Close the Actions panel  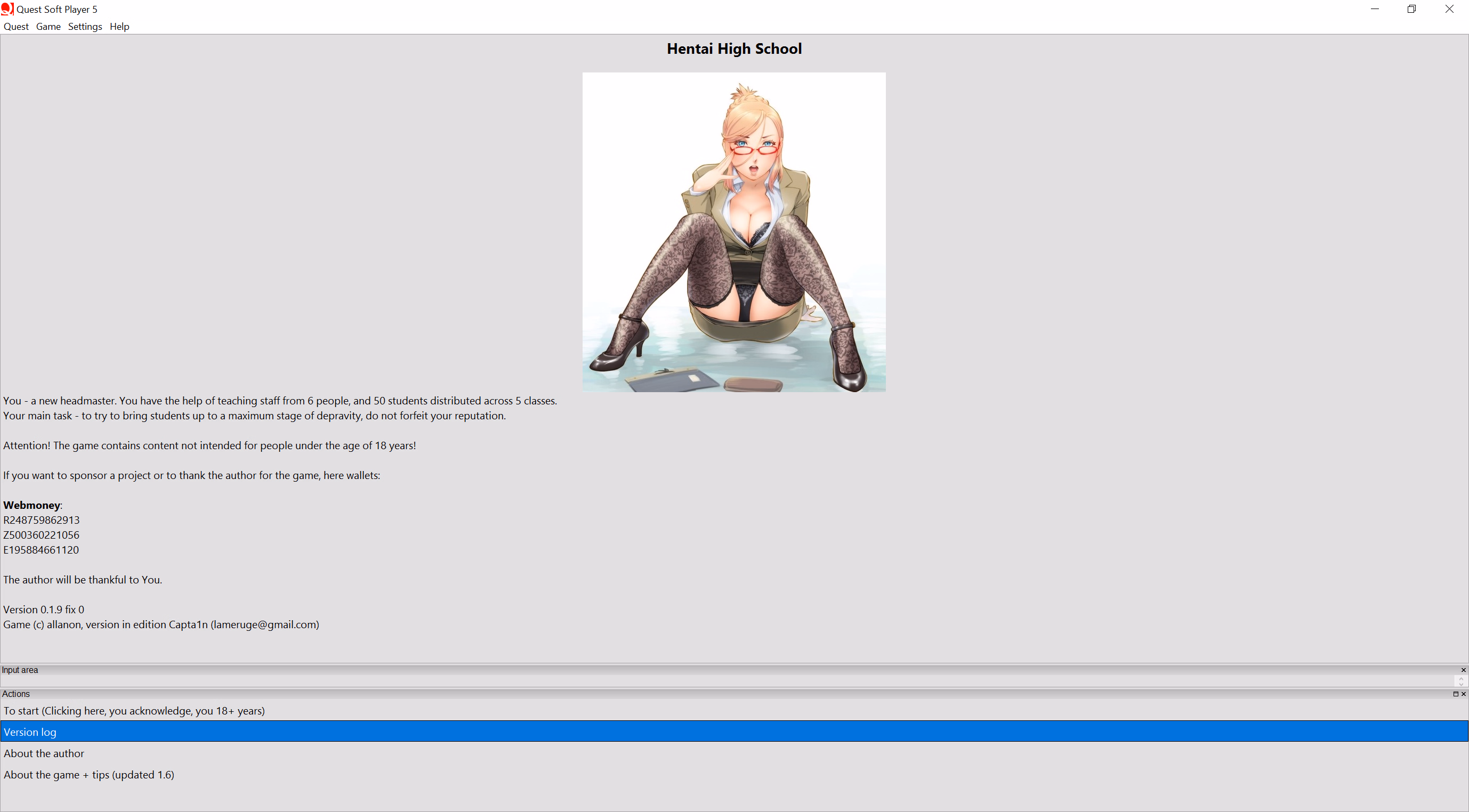pyautogui.click(x=1463, y=694)
